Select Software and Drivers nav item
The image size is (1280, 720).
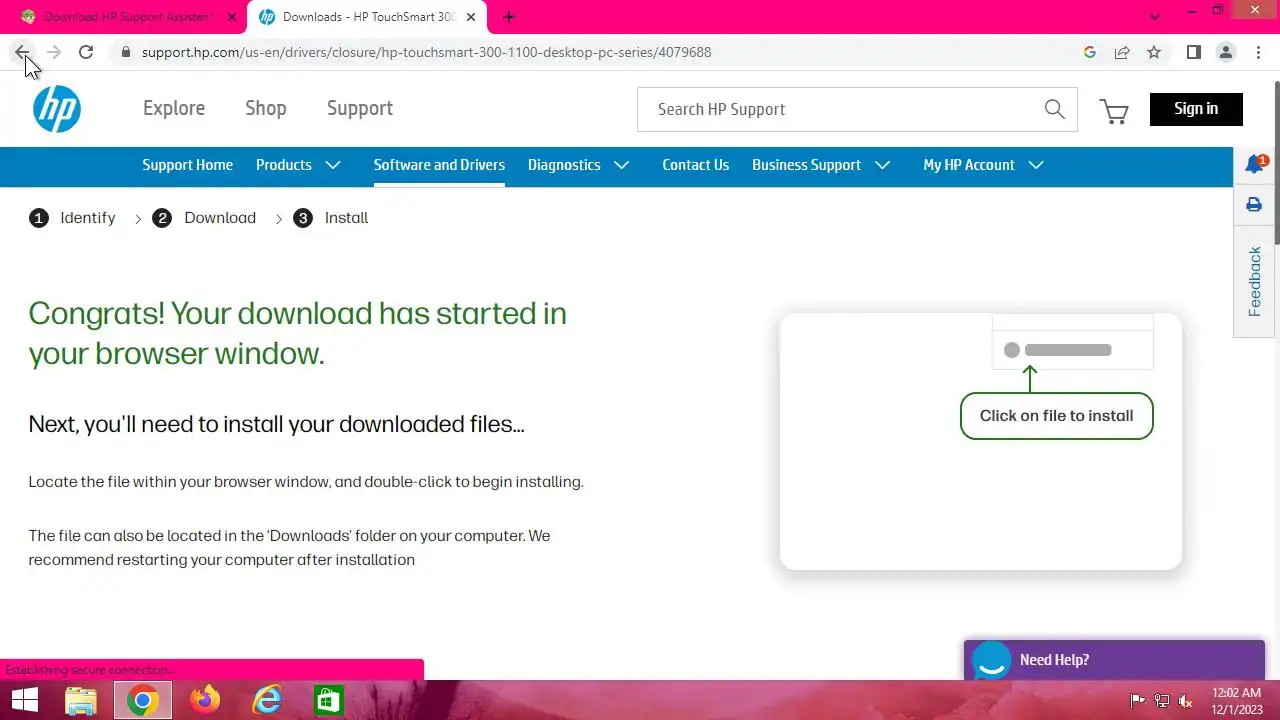[x=439, y=165]
